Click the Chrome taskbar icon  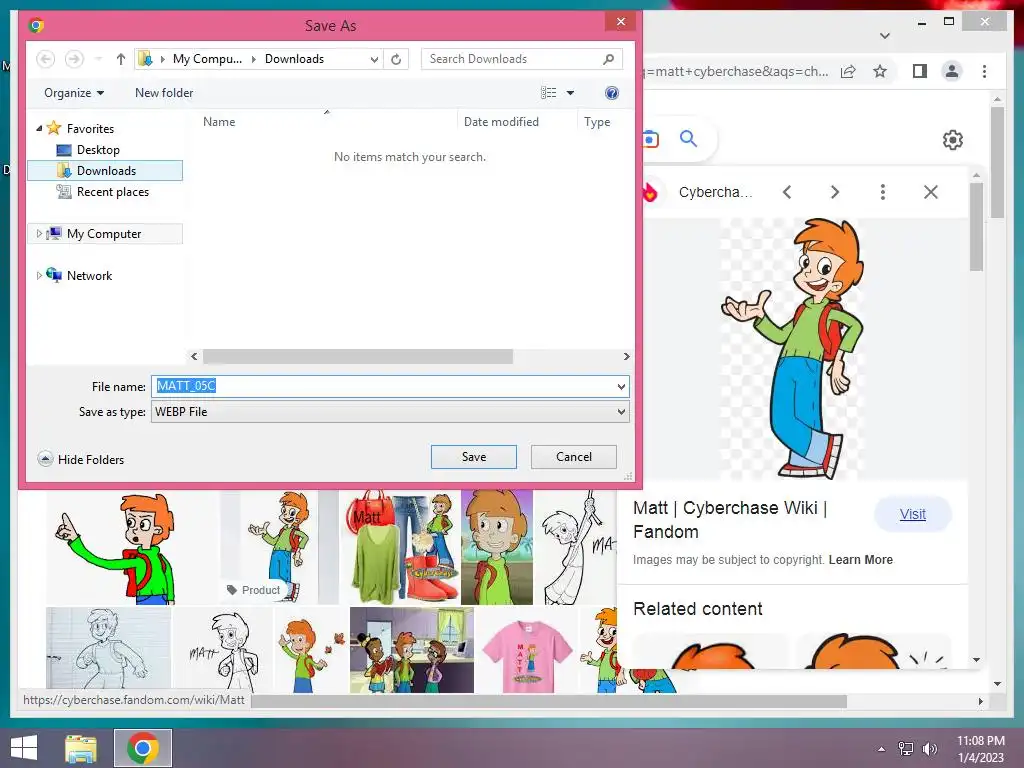coord(143,748)
